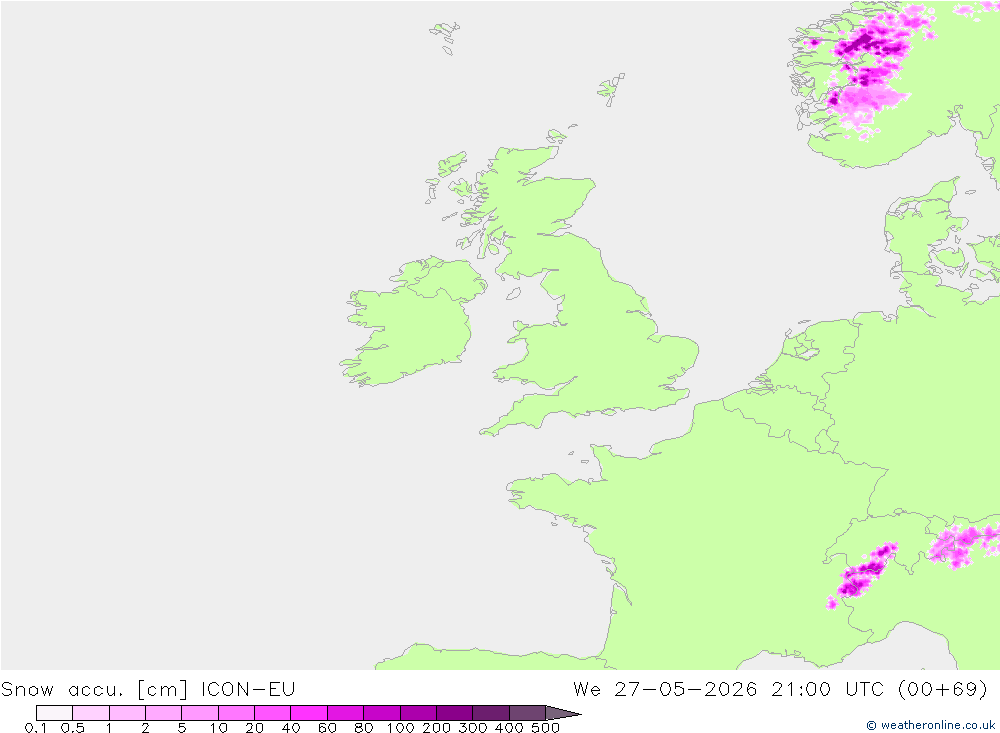Image resolution: width=1000 pixels, height=733 pixels.
Task: Click the "100" legend label
Action: [401, 728]
